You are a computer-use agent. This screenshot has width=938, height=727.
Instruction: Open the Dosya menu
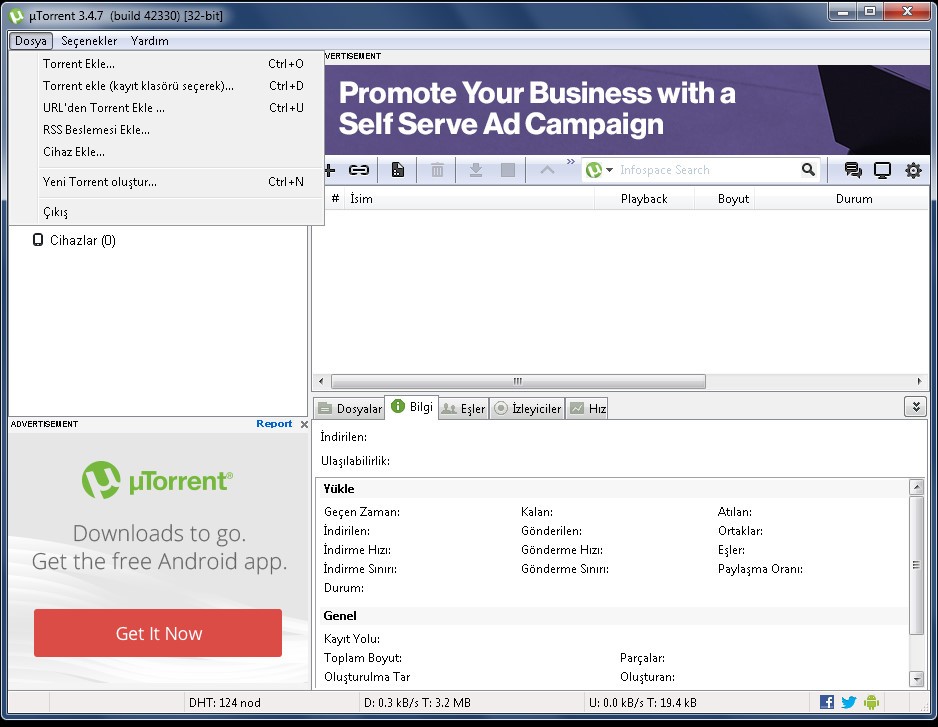(31, 41)
